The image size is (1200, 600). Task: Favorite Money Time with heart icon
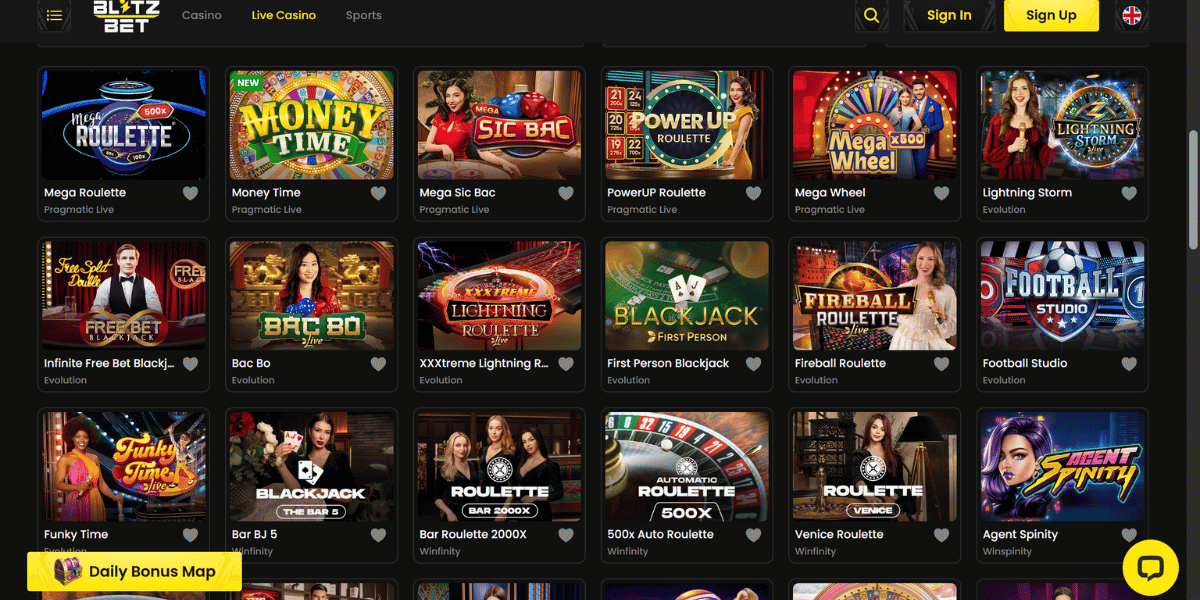[378, 193]
